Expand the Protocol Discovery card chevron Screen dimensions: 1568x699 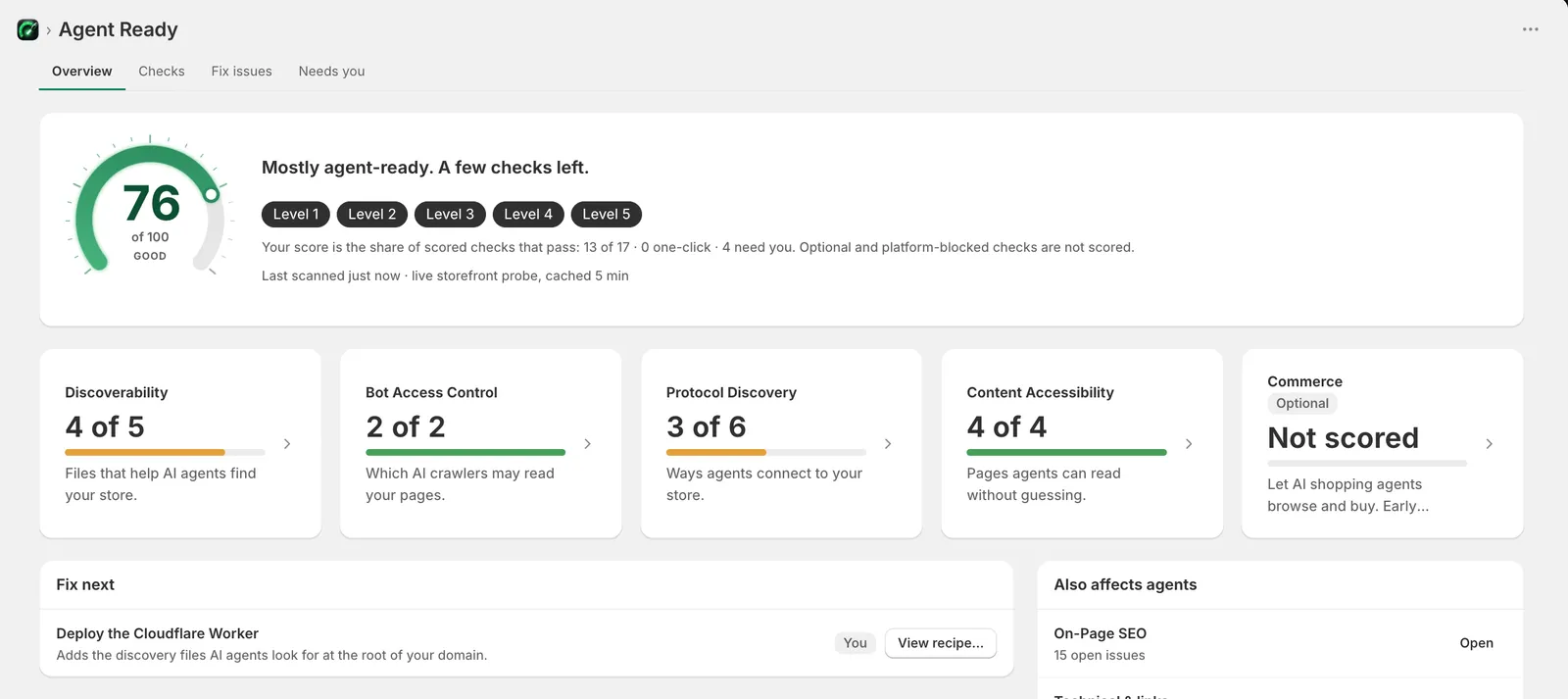[888, 444]
